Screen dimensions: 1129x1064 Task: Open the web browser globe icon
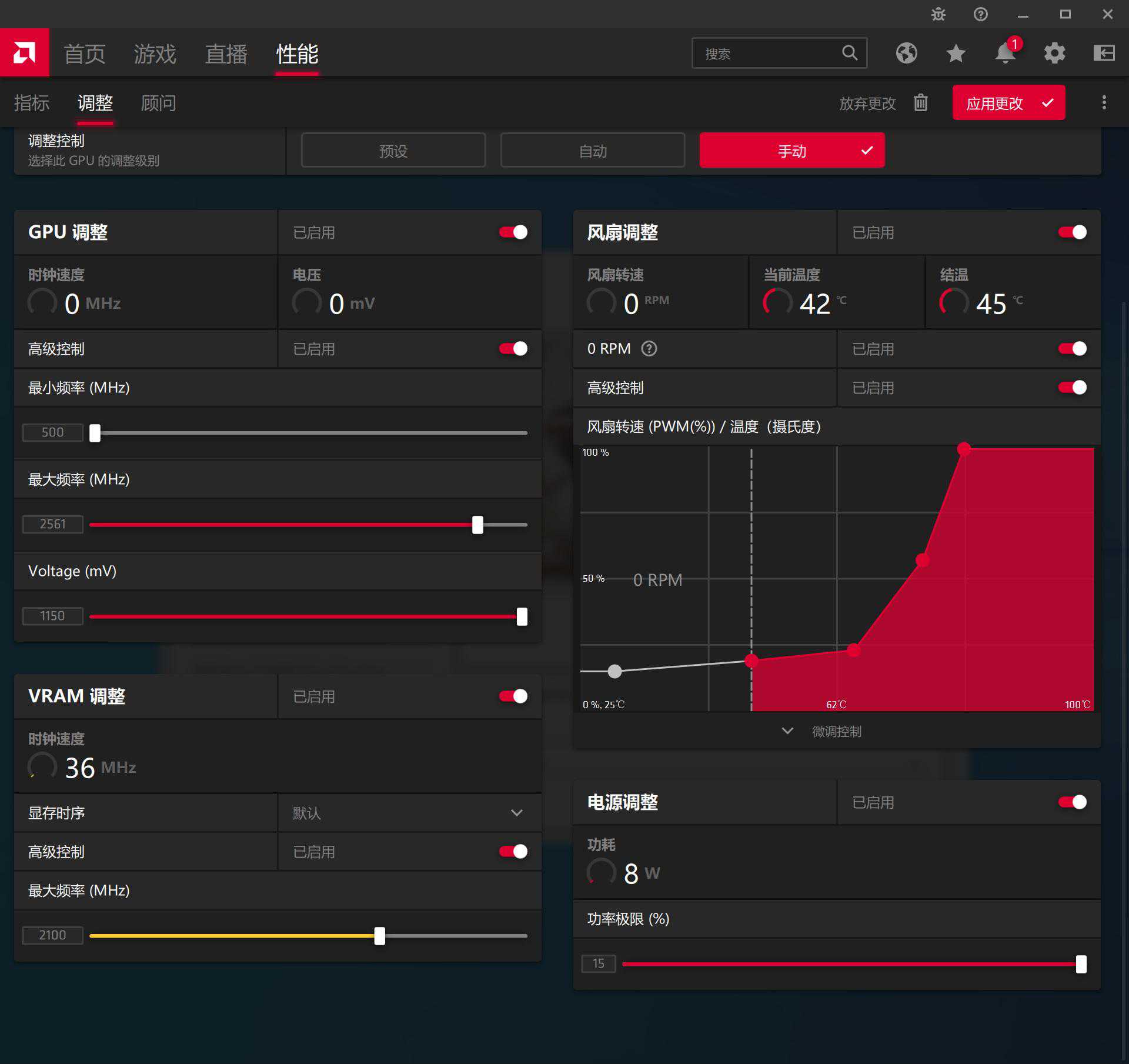click(906, 53)
